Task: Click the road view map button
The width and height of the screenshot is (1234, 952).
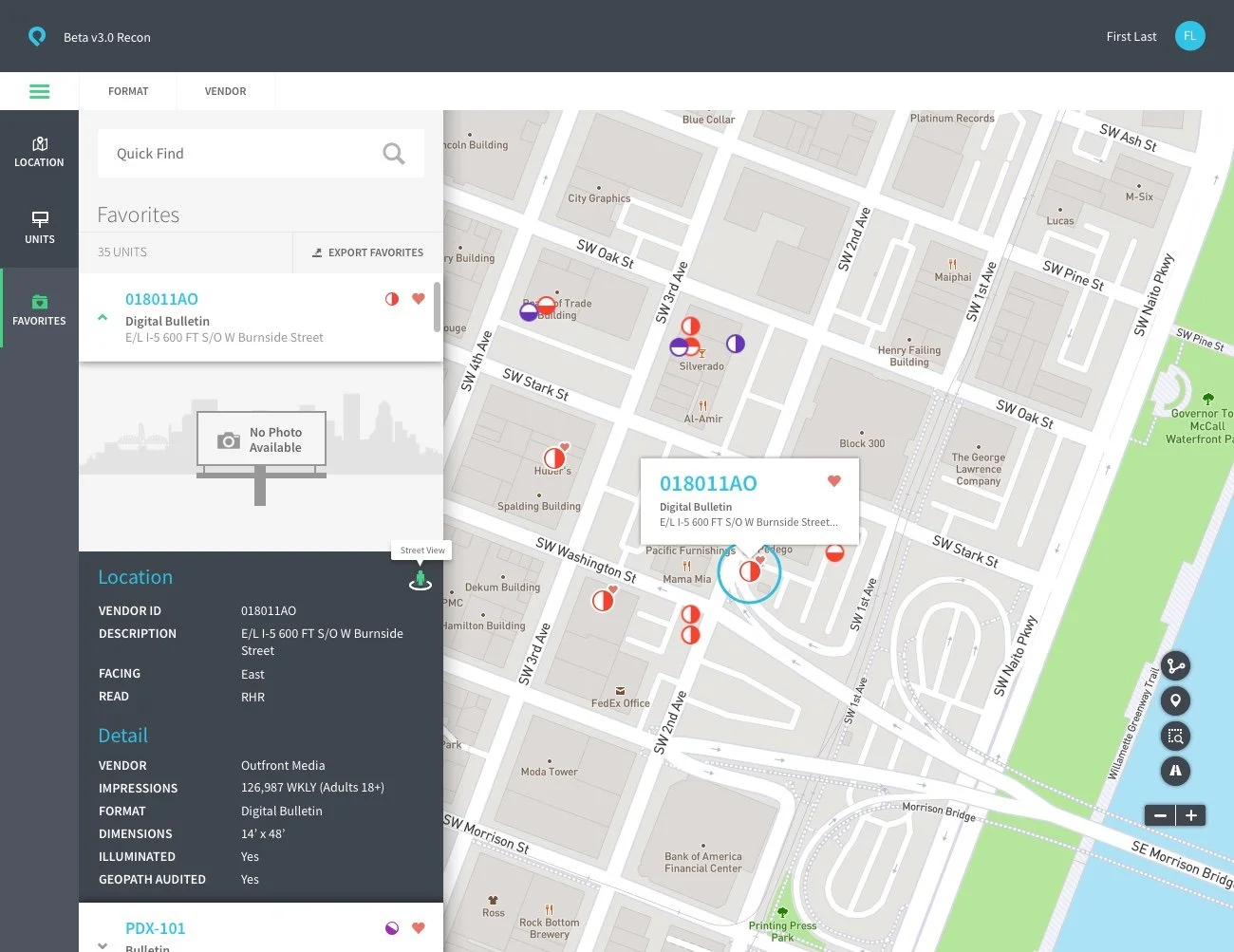Action: pyautogui.click(x=1176, y=771)
